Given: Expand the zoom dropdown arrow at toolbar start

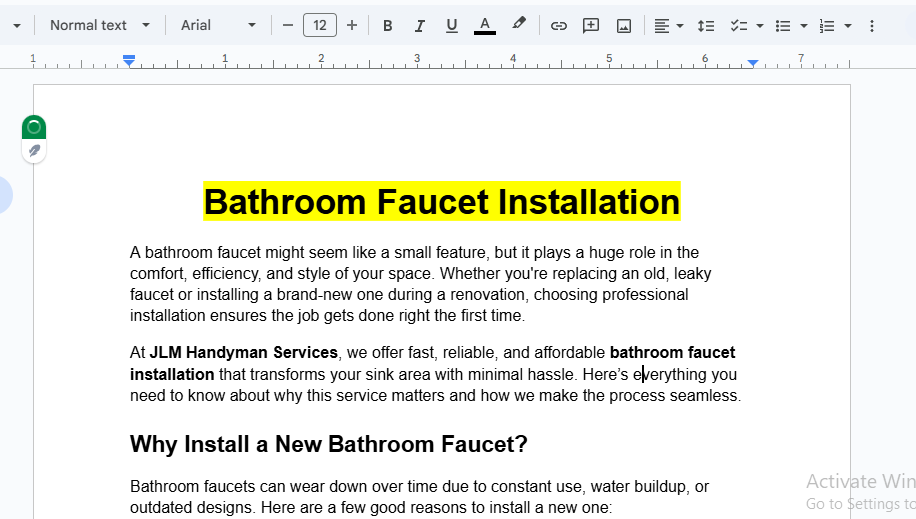Looking at the screenshot, I should (x=16, y=26).
